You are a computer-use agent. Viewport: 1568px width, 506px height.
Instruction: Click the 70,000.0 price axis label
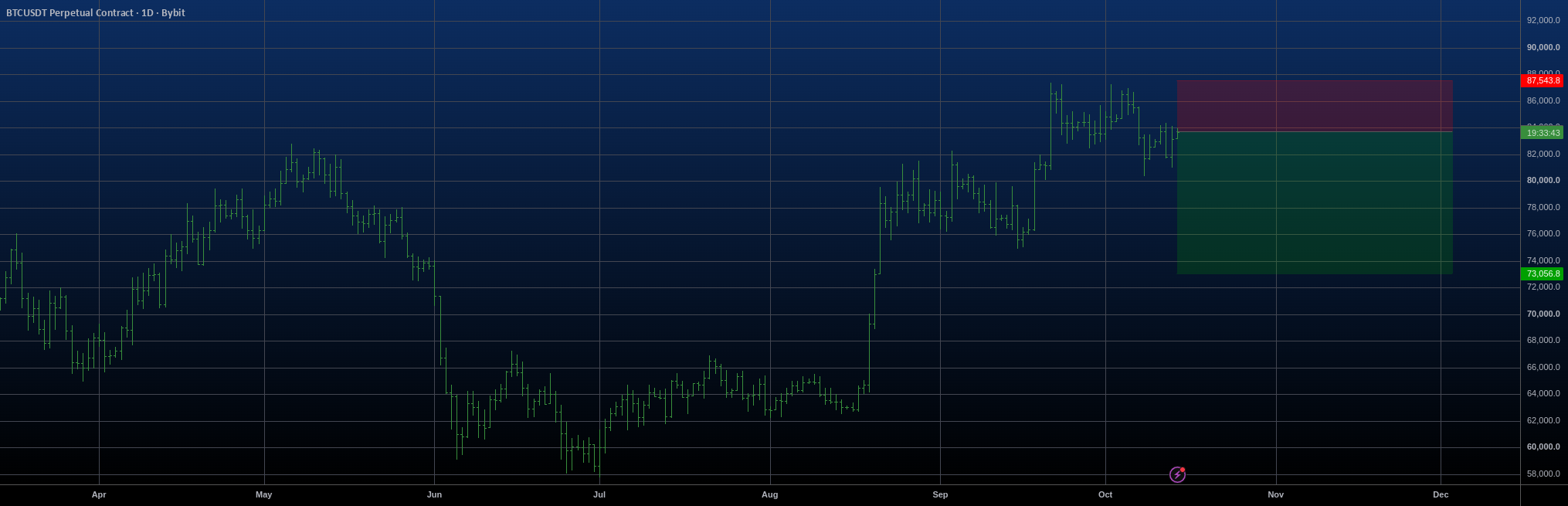[x=1543, y=314]
